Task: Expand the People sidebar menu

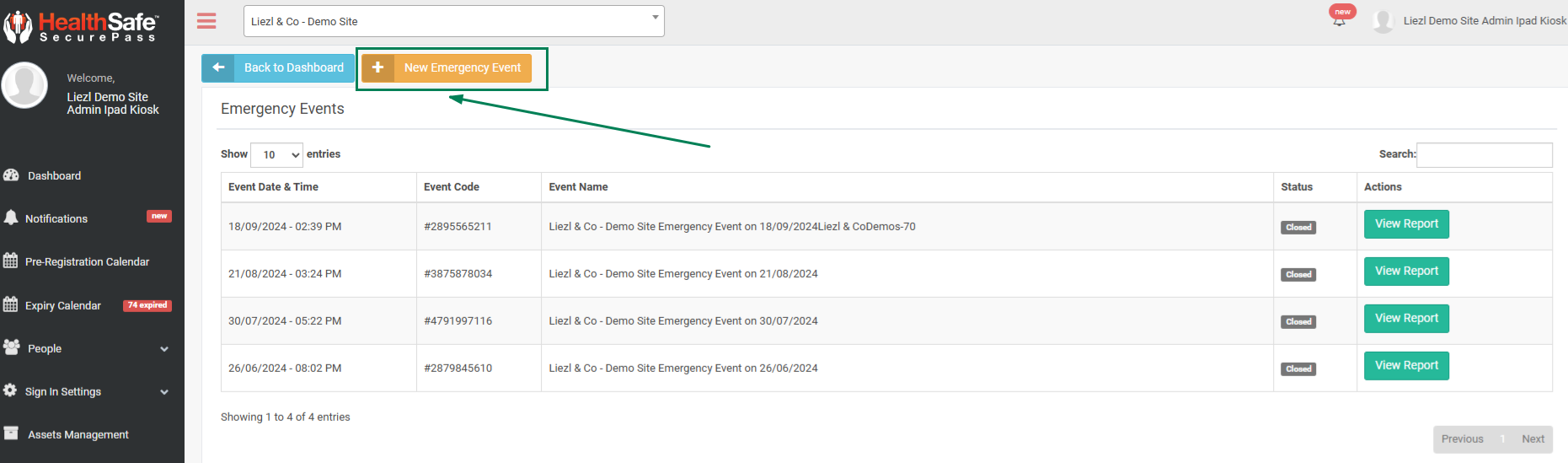Action: [x=84, y=348]
